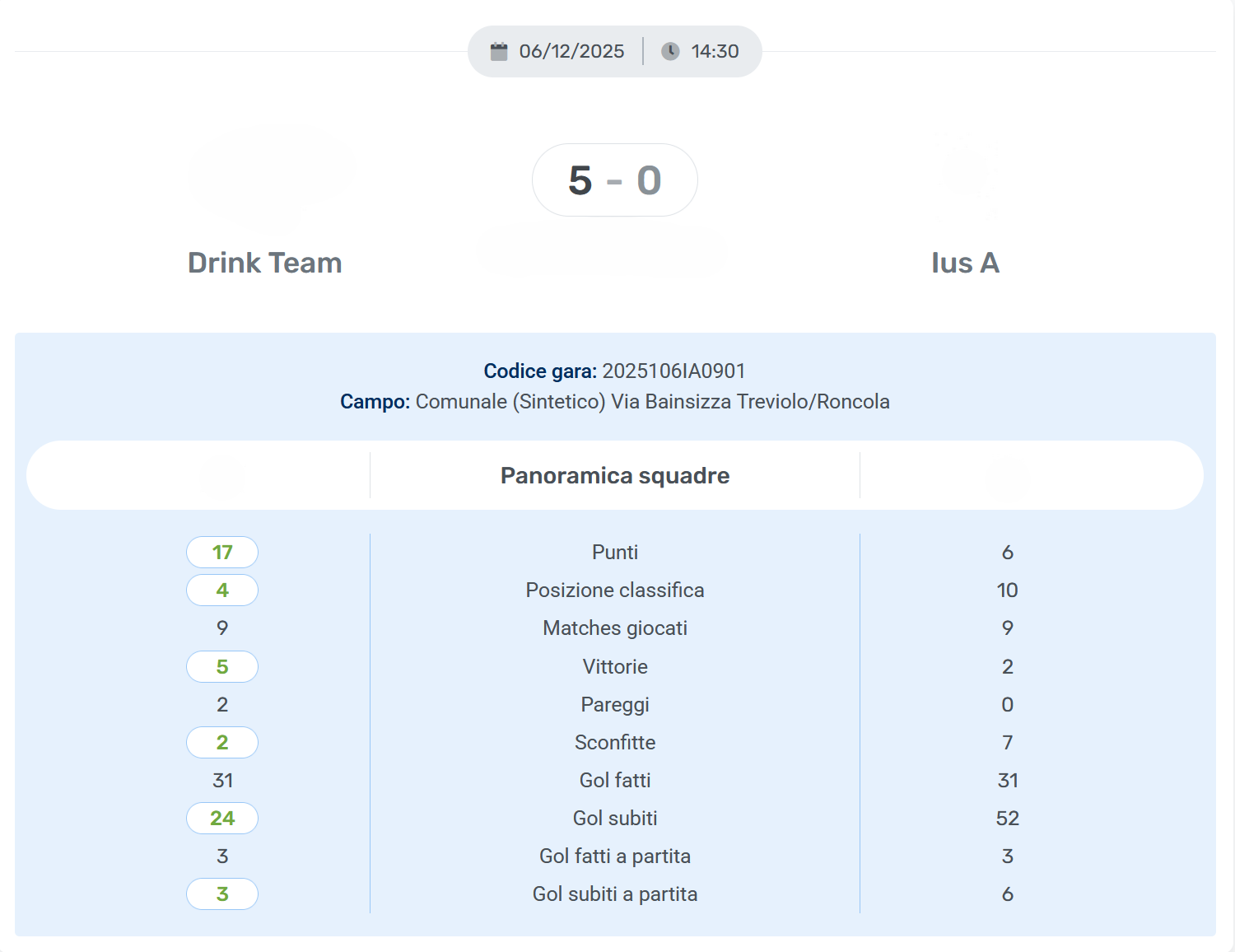Click Ius A's 52 goals conceded value

[1007, 819]
